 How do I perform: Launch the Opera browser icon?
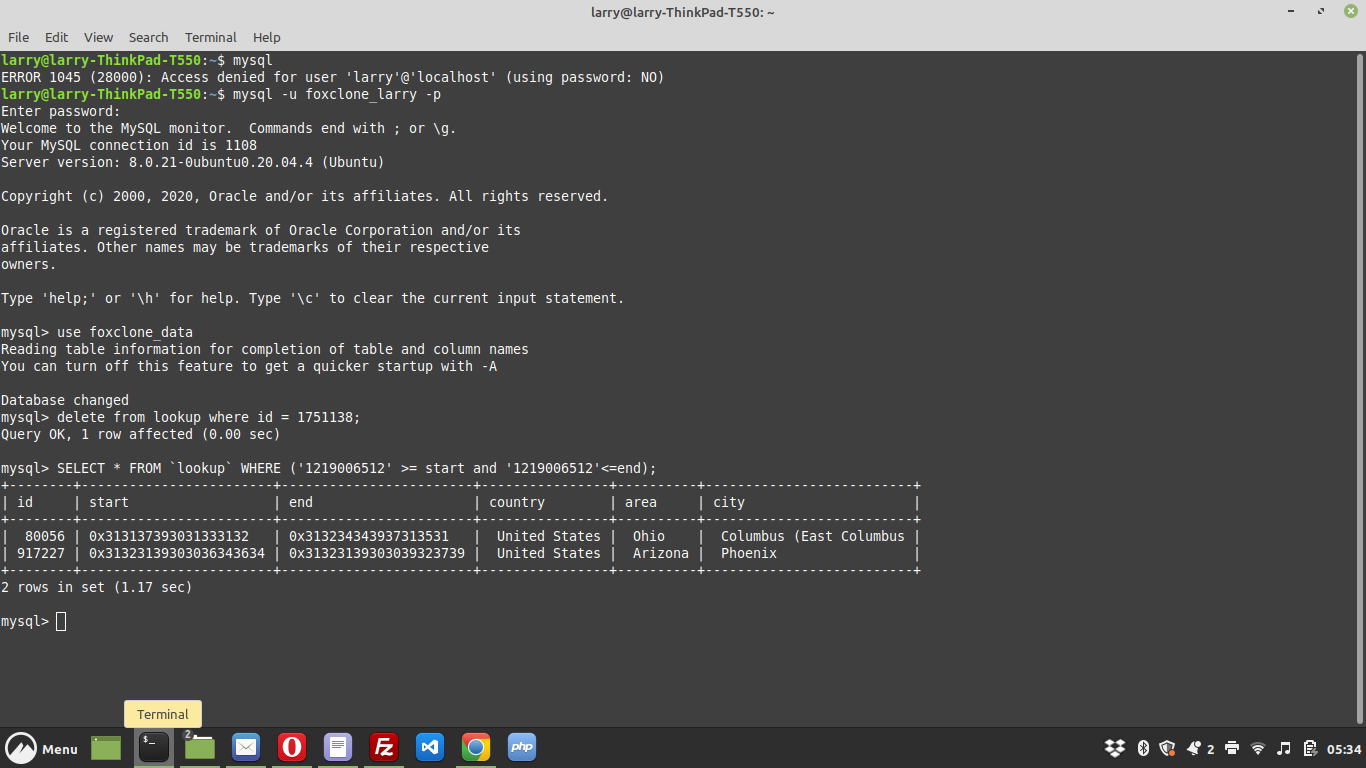click(x=292, y=748)
